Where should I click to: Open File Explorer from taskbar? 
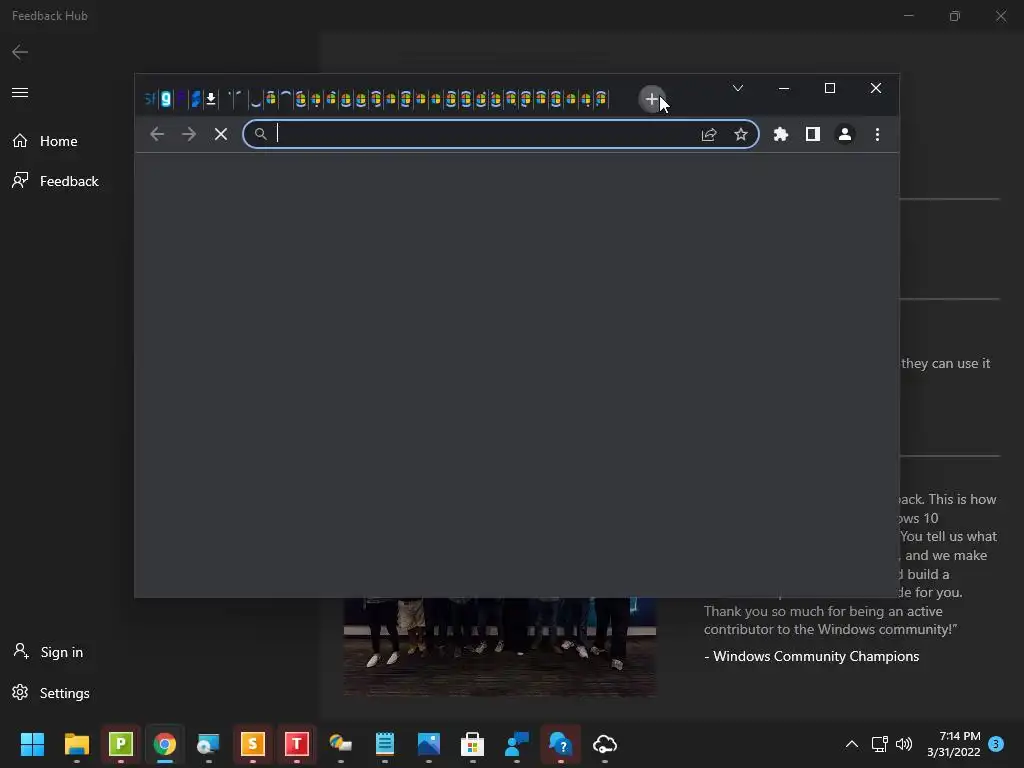coord(76,744)
